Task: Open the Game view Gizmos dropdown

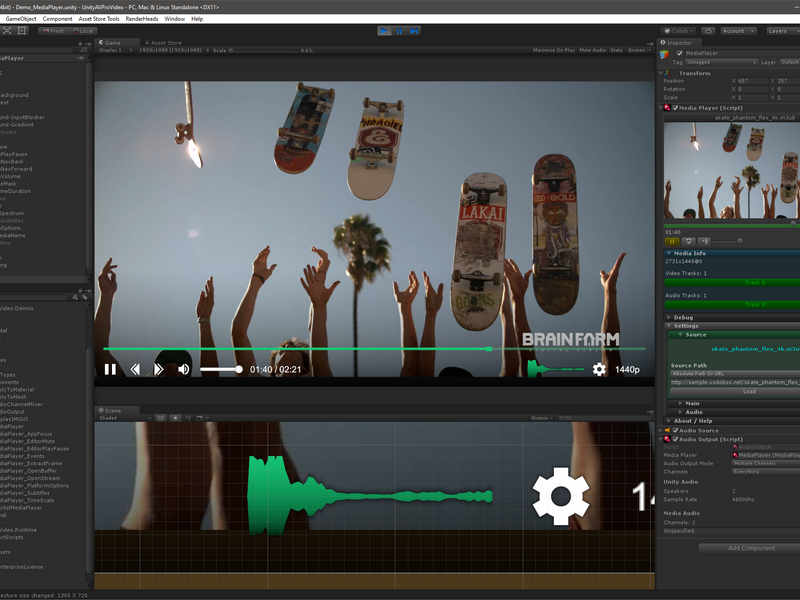Action: pos(639,51)
